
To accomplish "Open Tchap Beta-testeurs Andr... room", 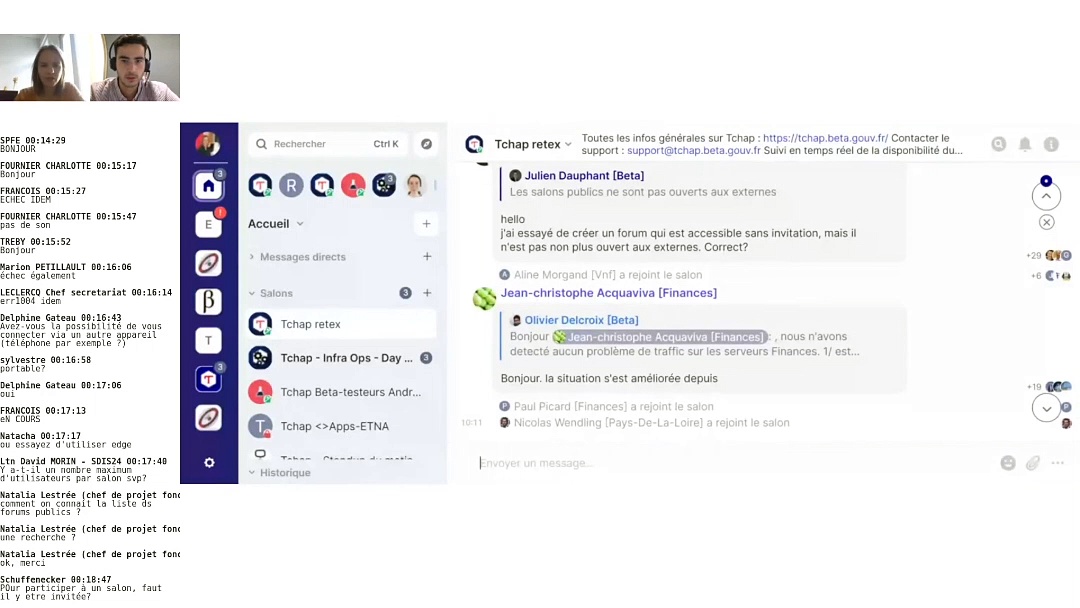I will pos(342,392).
